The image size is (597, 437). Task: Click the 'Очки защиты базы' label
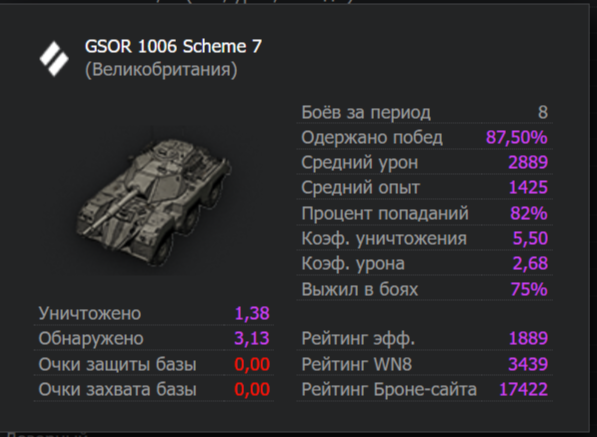[x=118, y=365]
